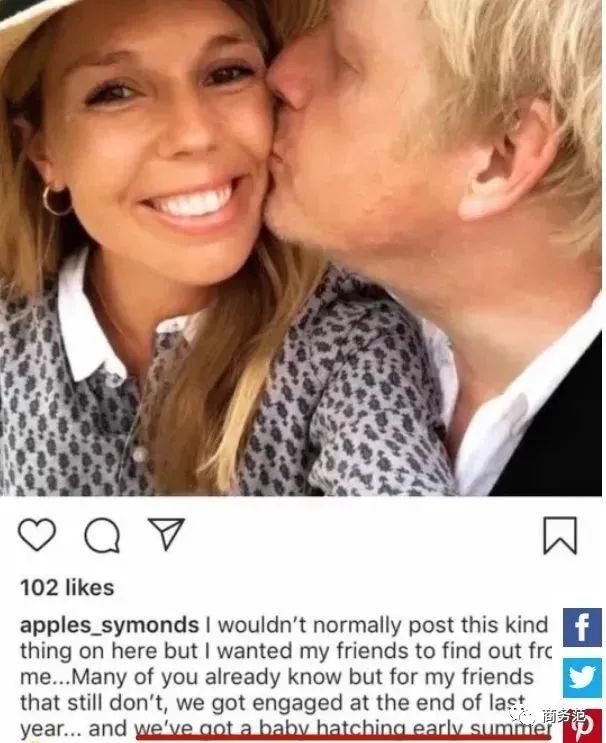606x743 pixels.
Task: Save the post with the bookmark icon
Action: (560, 536)
